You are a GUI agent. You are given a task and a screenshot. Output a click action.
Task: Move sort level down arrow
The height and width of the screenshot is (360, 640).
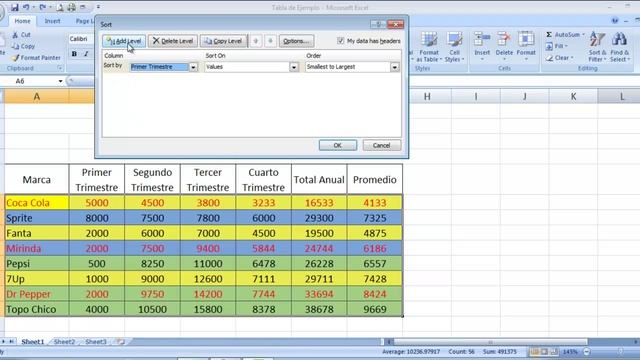click(270, 41)
